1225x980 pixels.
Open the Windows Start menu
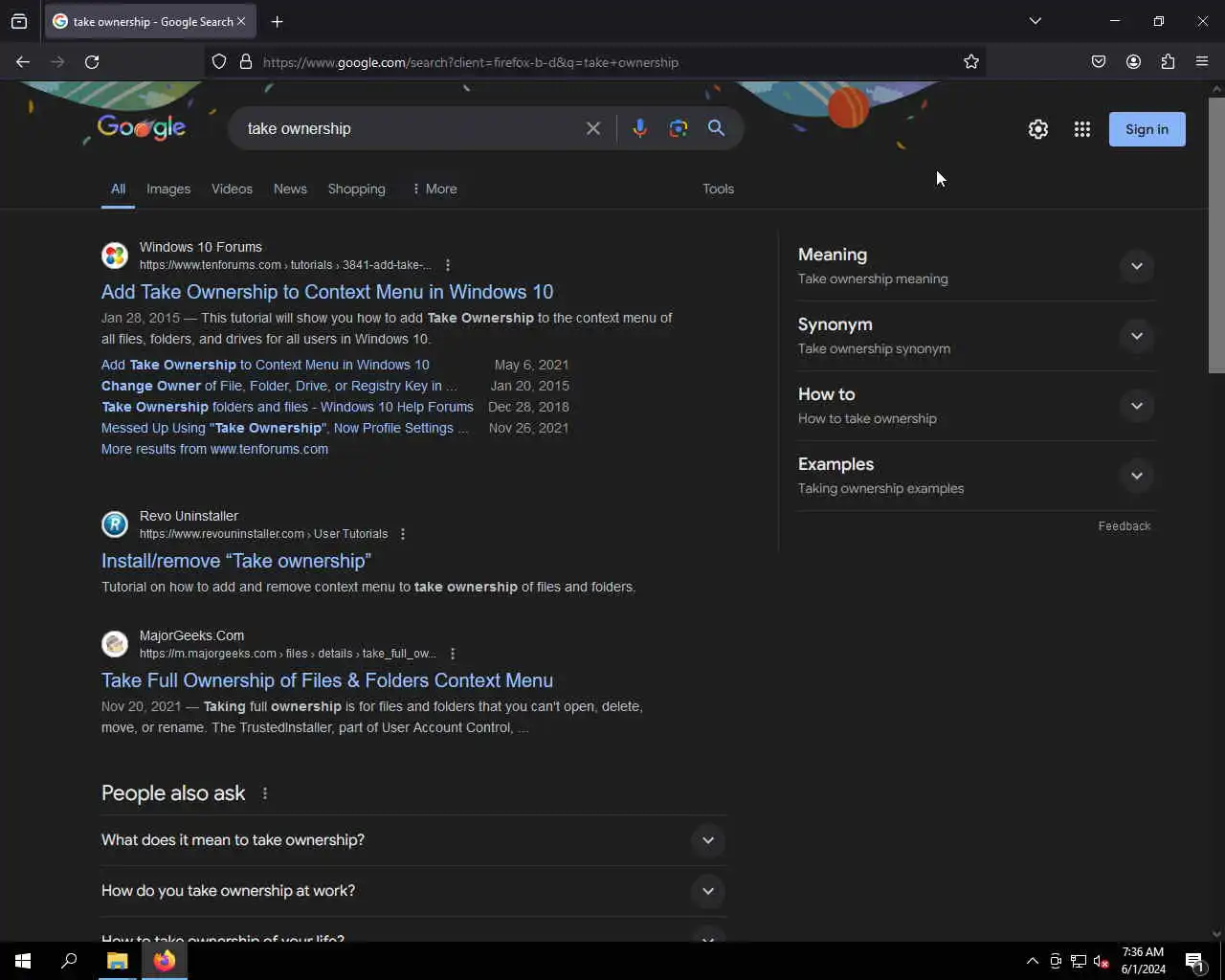click(x=23, y=961)
